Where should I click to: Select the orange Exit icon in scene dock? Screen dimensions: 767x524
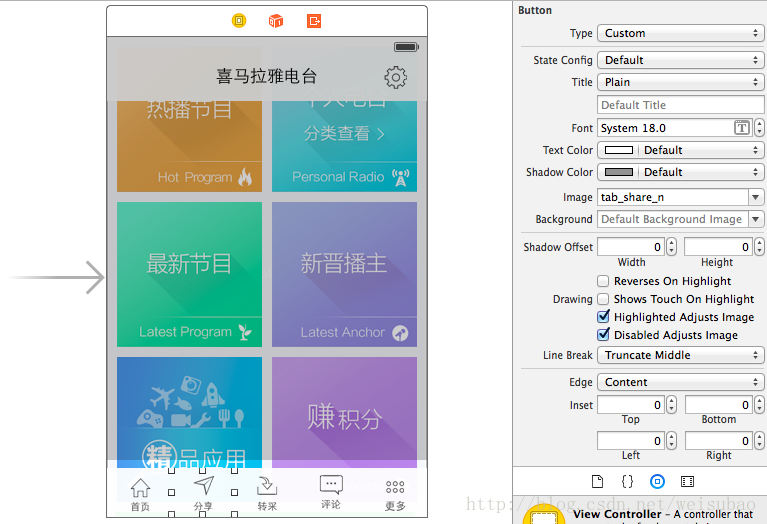pos(314,21)
